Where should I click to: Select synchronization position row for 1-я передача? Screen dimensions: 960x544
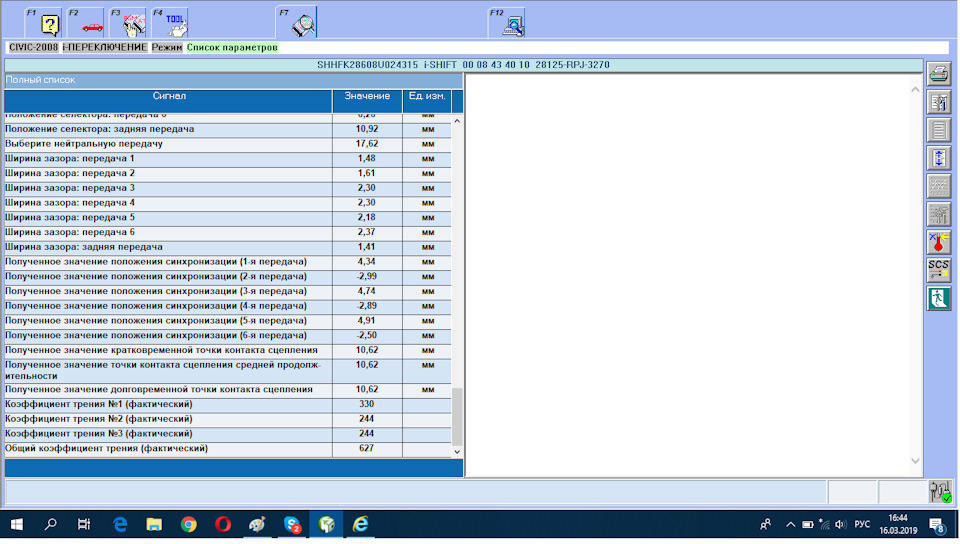pyautogui.click(x=228, y=262)
